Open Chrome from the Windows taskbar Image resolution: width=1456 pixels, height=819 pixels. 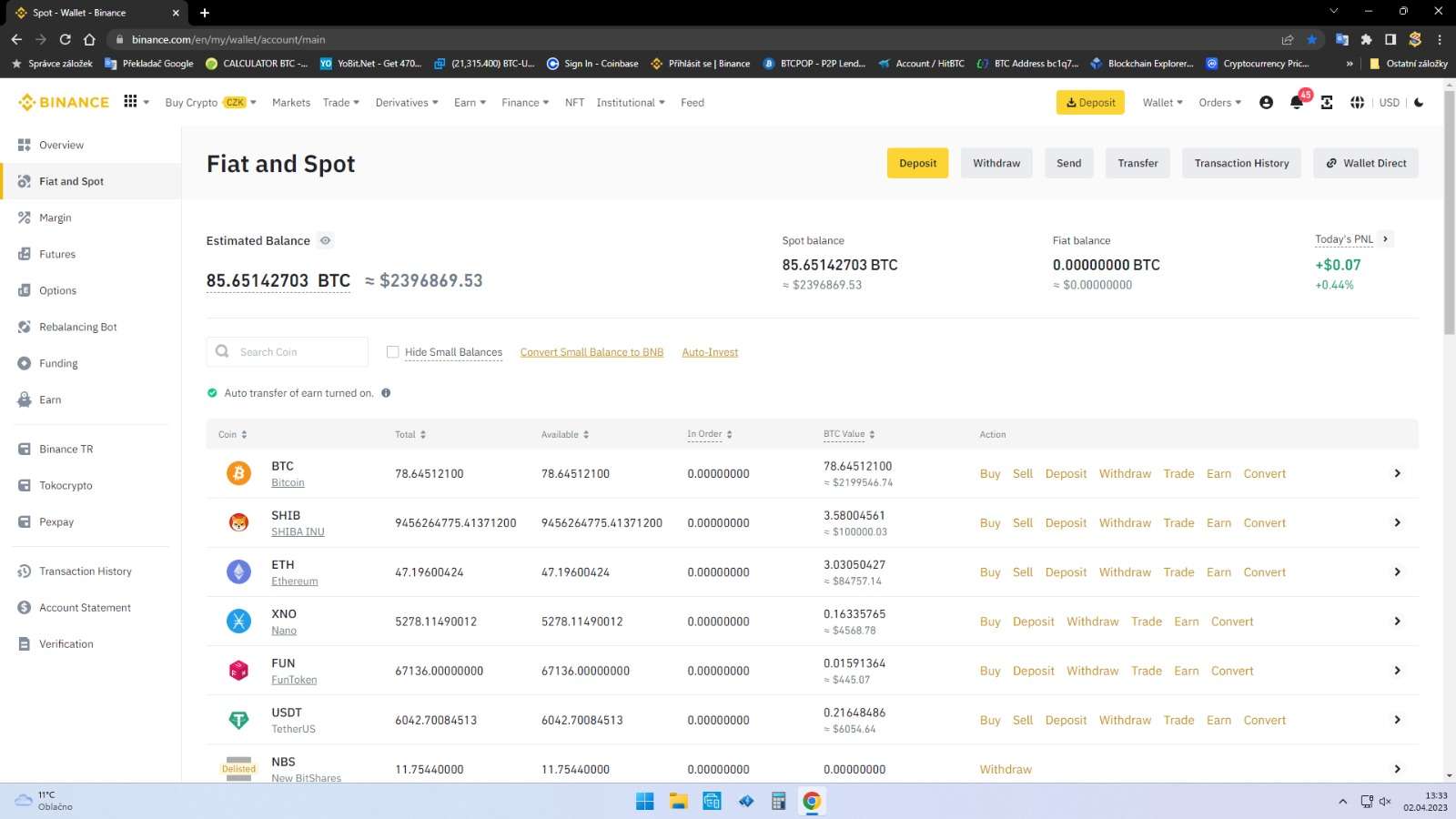click(x=812, y=801)
